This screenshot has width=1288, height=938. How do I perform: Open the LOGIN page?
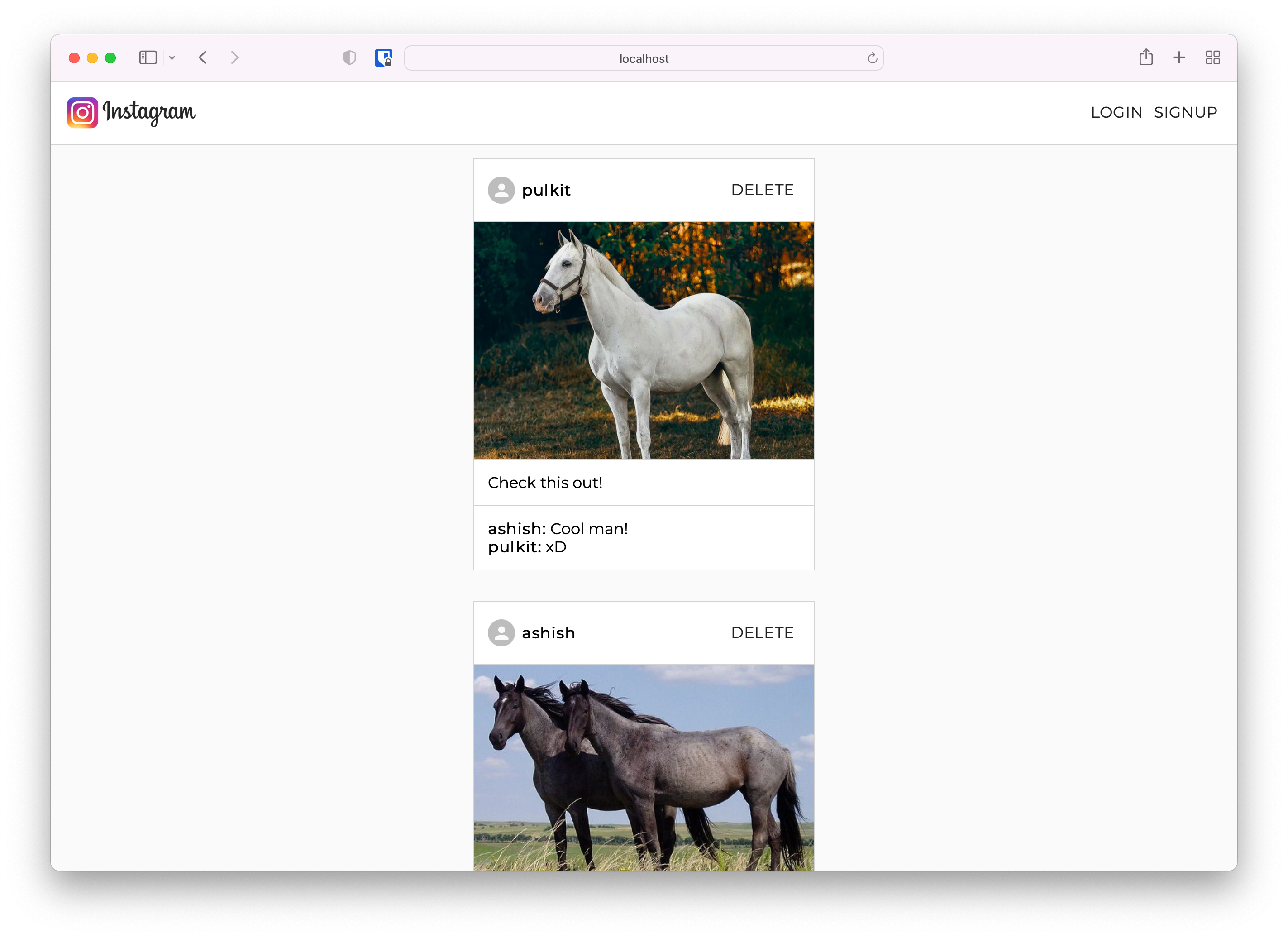pos(1116,112)
